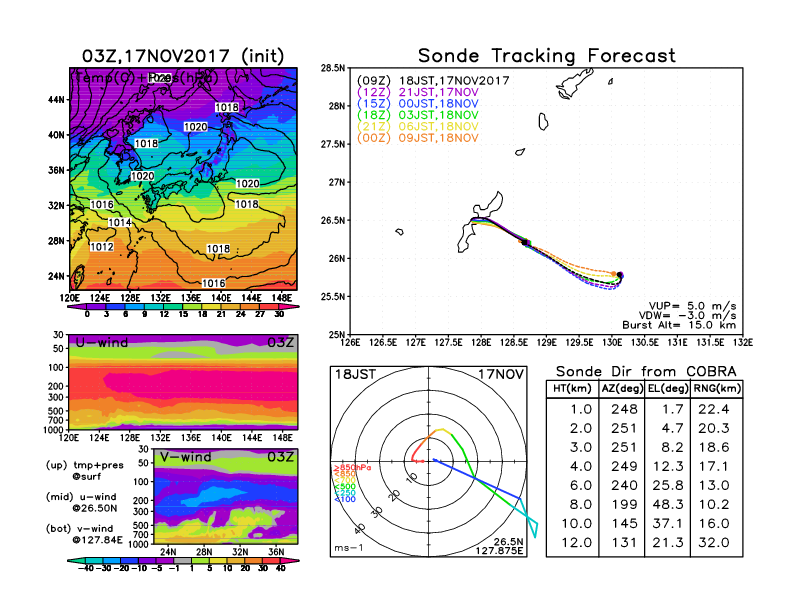Image resolution: width=792 pixels, height=612 pixels.
Task: Click the U-wind cross-section plot
Action: [x=183, y=382]
